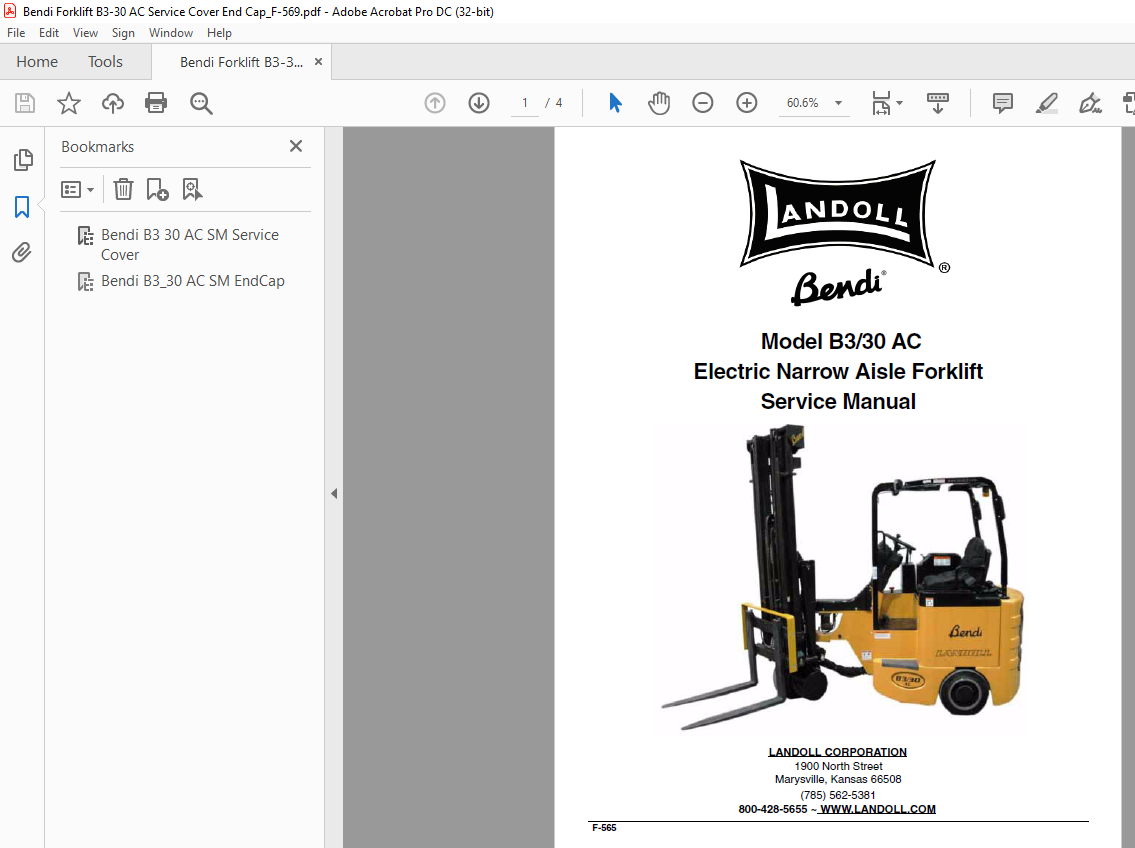Open the Sign document tool
This screenshot has height=848, width=1135.
(1090, 103)
